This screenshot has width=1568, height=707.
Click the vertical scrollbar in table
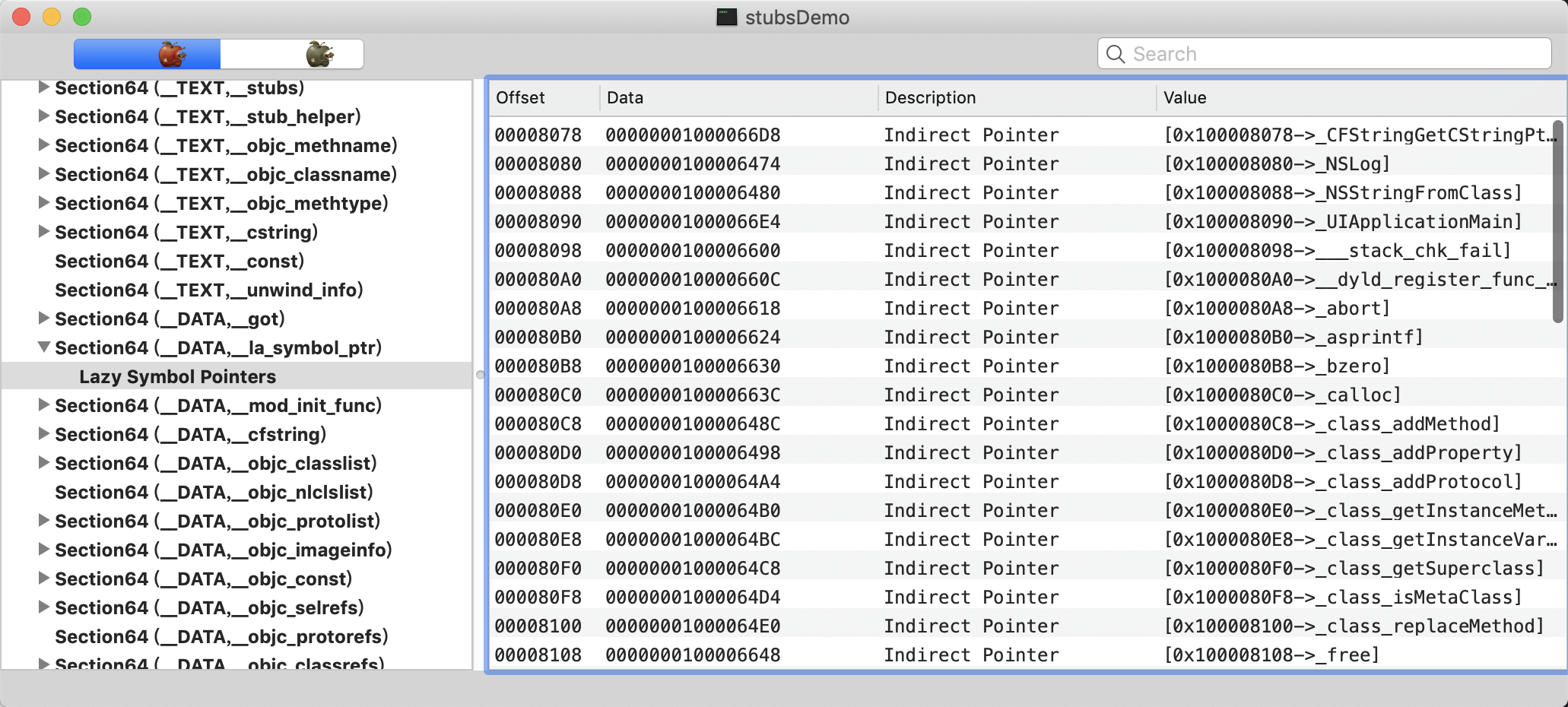[x=1557, y=221]
